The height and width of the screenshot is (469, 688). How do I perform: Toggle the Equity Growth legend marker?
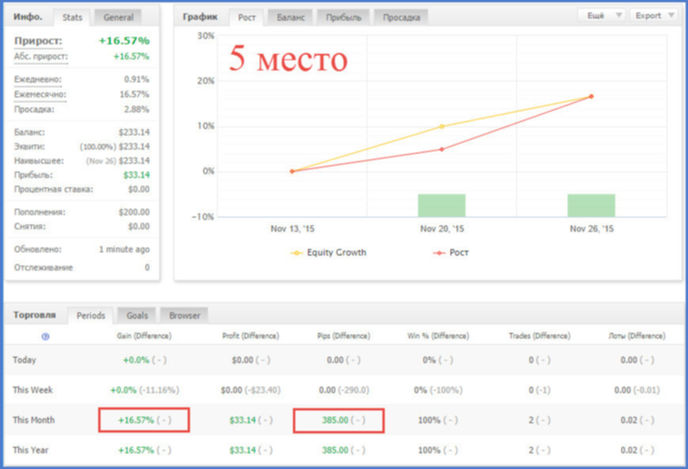[297, 253]
